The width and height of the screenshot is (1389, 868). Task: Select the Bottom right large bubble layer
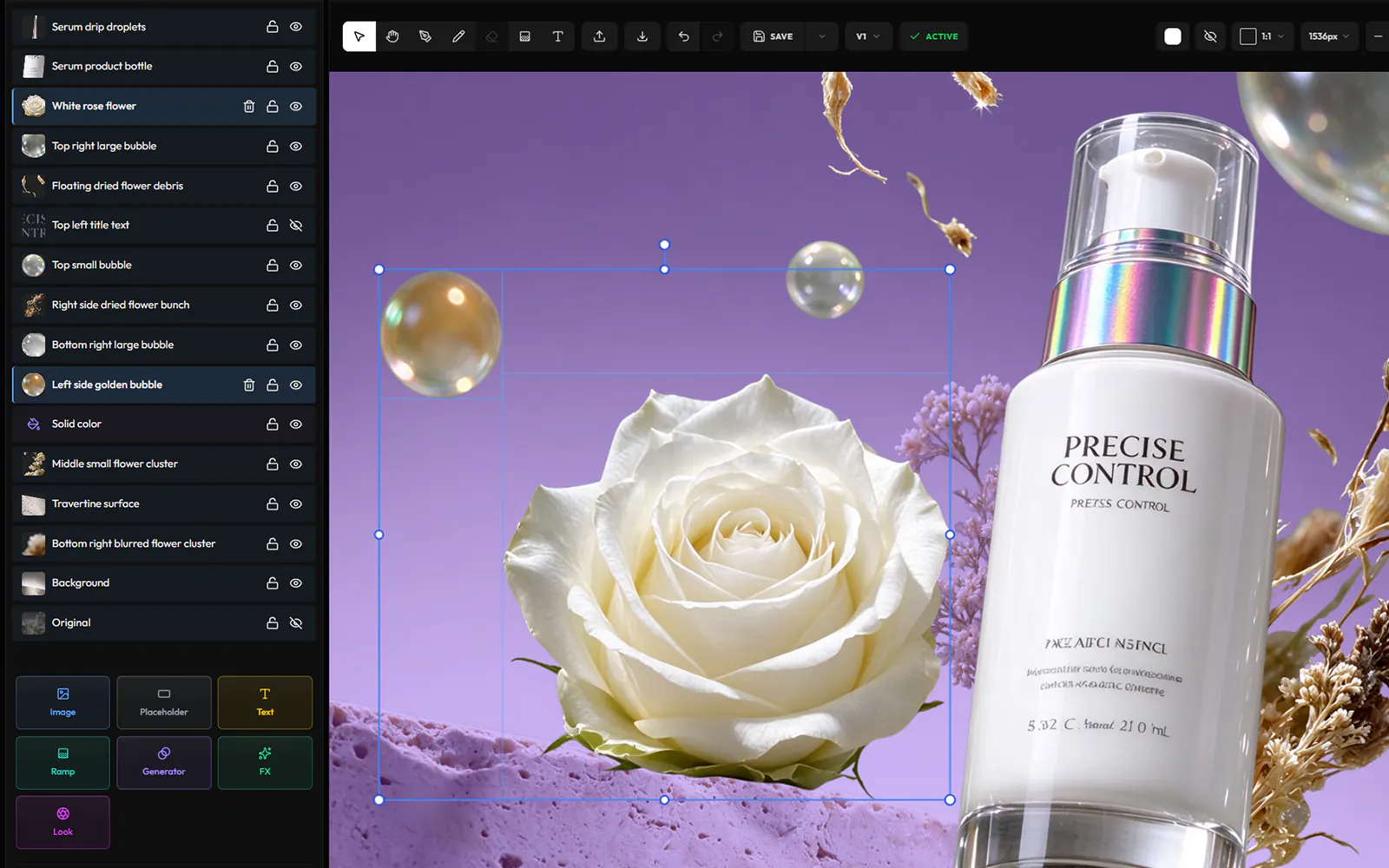tap(164, 345)
